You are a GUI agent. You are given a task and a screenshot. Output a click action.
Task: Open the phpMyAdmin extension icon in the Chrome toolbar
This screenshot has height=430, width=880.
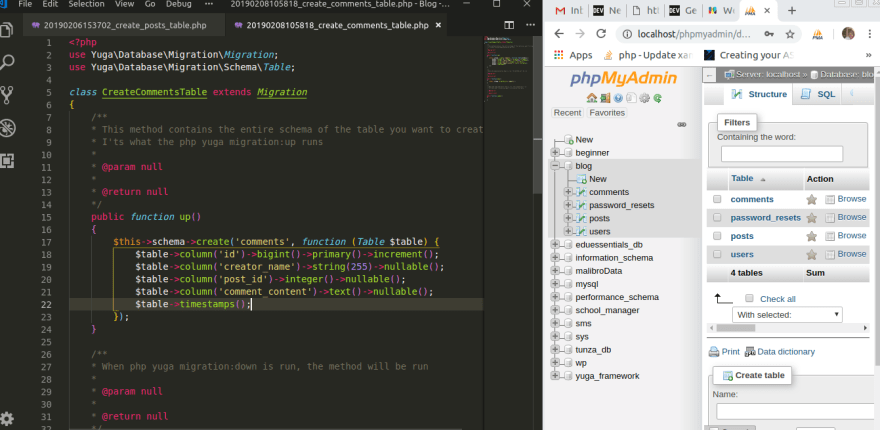click(x=818, y=34)
